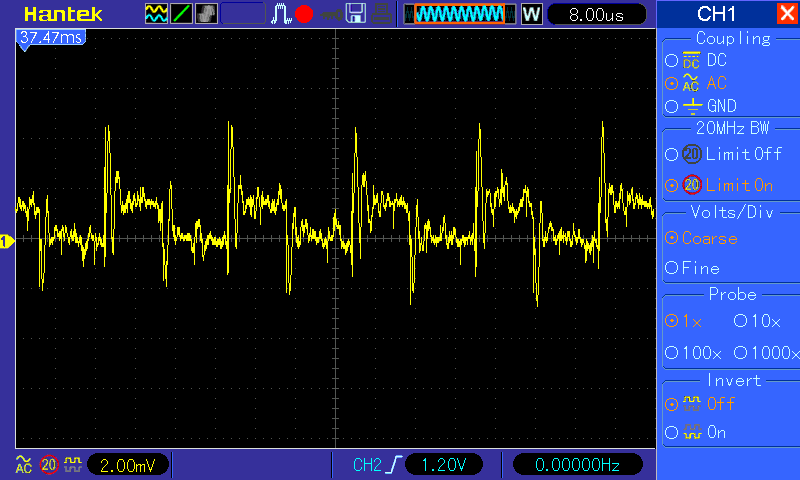Click the Invert Off waveform icon
Viewport: 800px width, 480px height.
click(x=692, y=403)
